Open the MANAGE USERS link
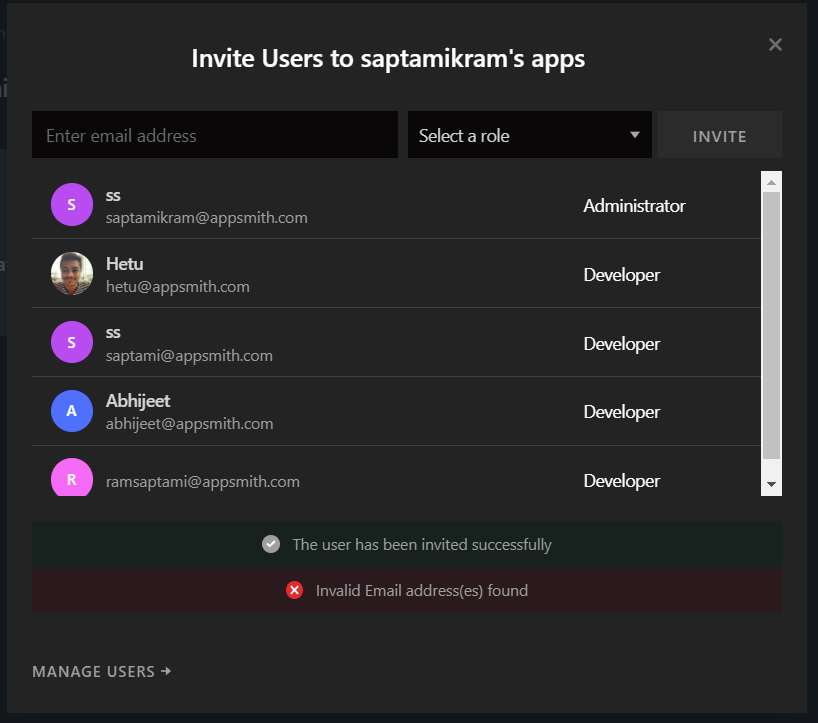This screenshot has height=723, width=818. [101, 671]
